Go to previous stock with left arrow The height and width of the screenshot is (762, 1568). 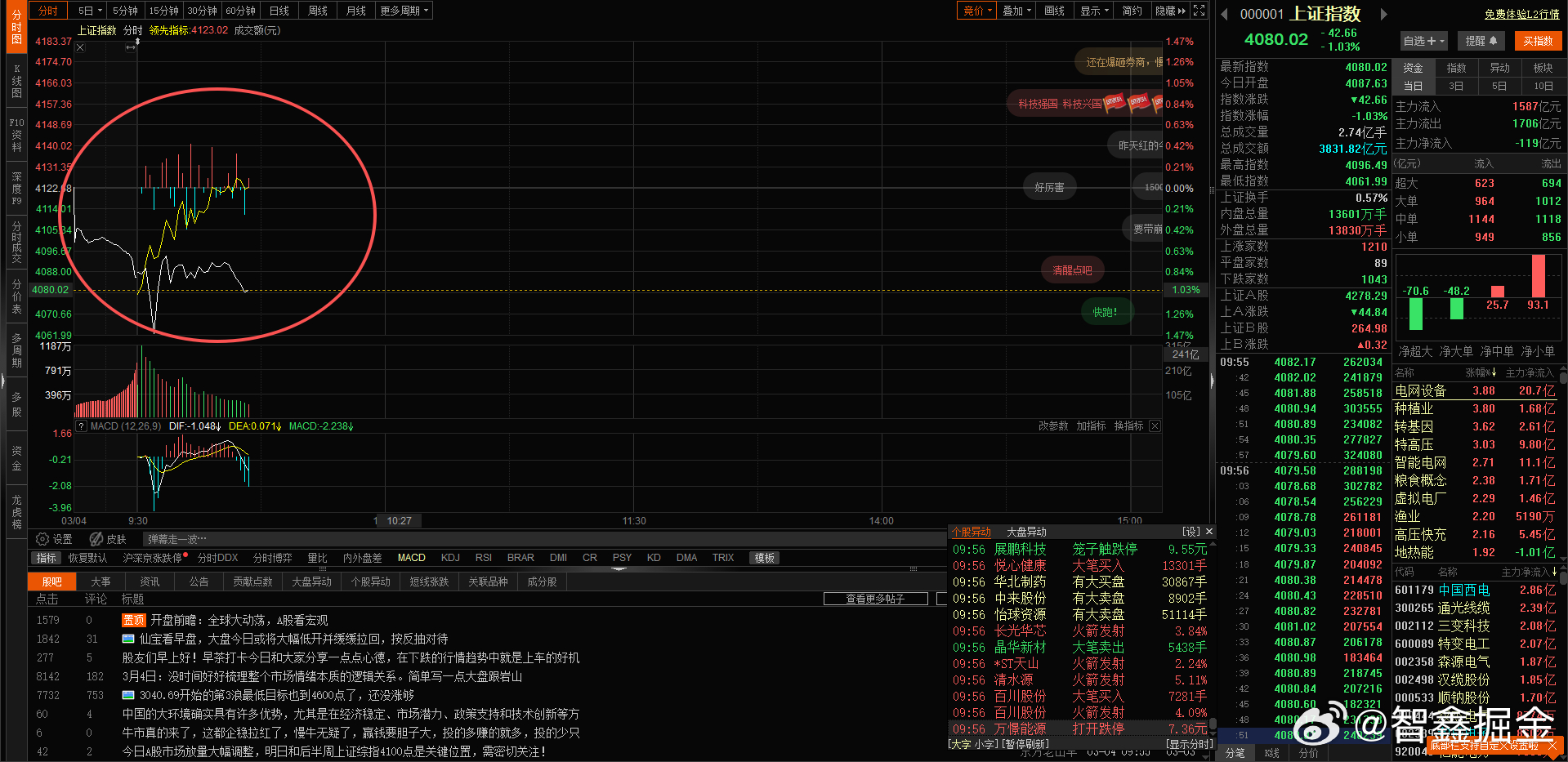point(1224,14)
